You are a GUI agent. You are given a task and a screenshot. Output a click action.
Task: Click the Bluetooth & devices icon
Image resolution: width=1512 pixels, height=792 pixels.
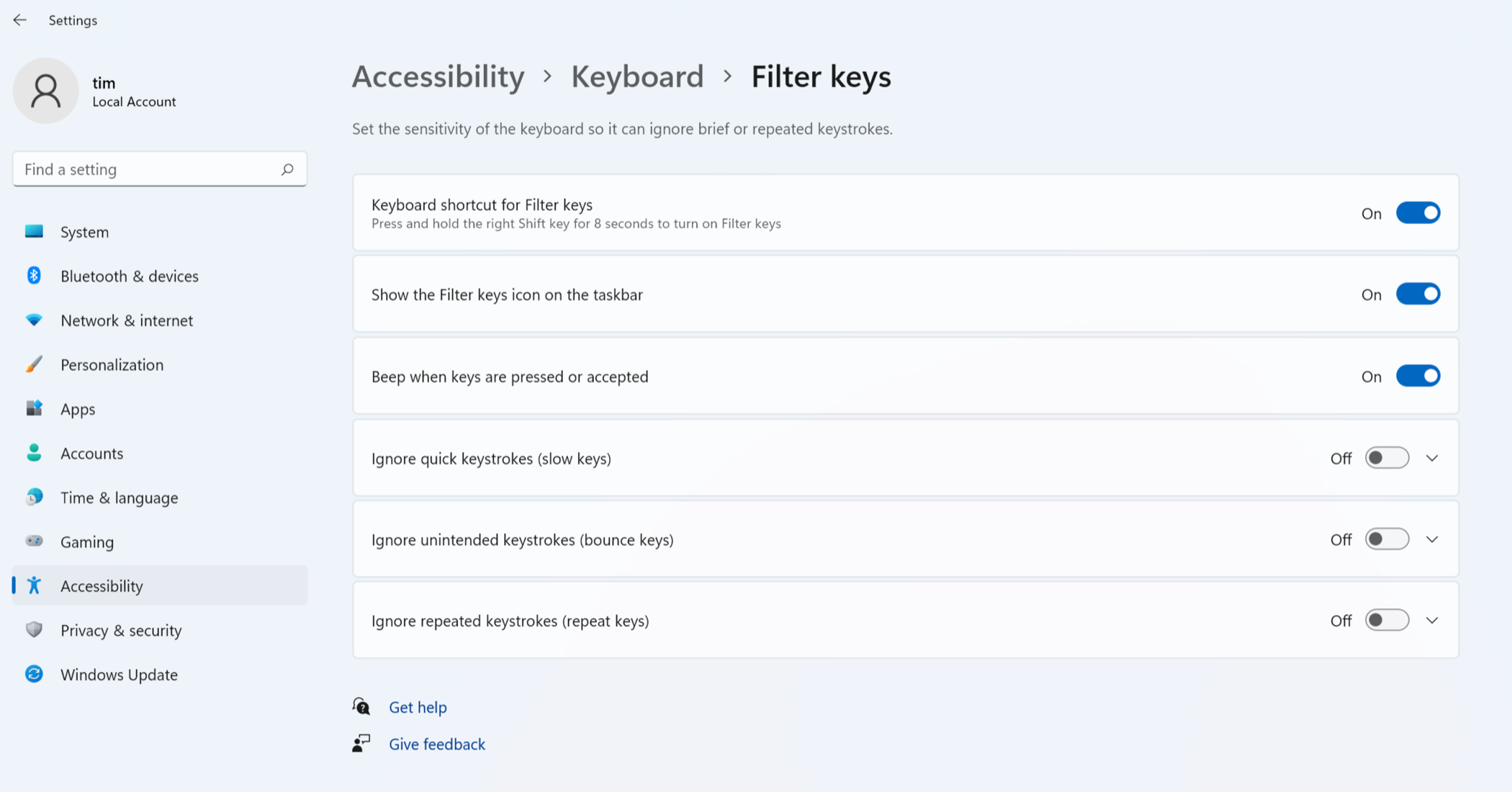coord(34,276)
